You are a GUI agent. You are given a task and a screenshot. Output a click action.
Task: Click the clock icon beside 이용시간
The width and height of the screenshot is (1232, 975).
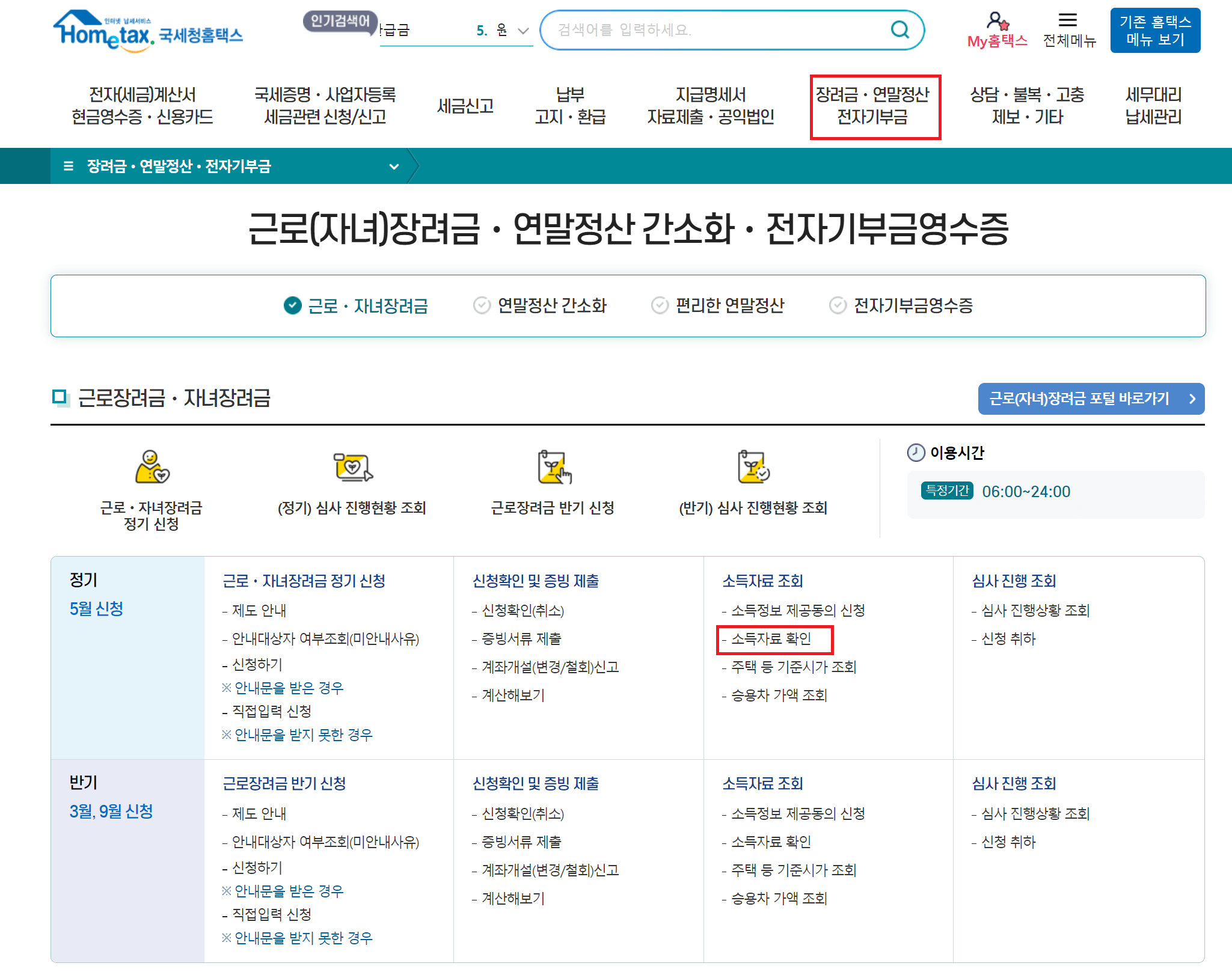pyautogui.click(x=915, y=453)
